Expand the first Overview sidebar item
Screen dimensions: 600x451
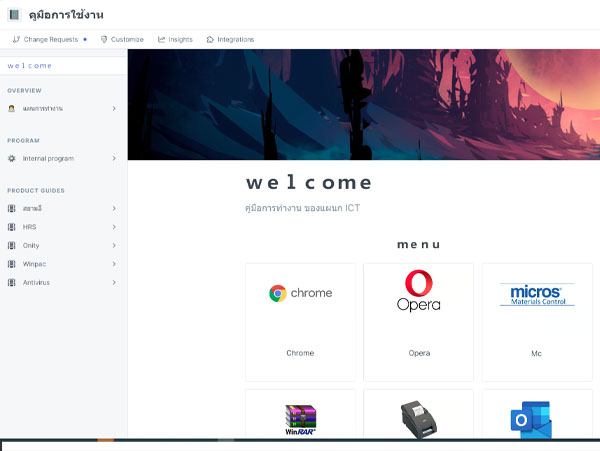(x=114, y=109)
